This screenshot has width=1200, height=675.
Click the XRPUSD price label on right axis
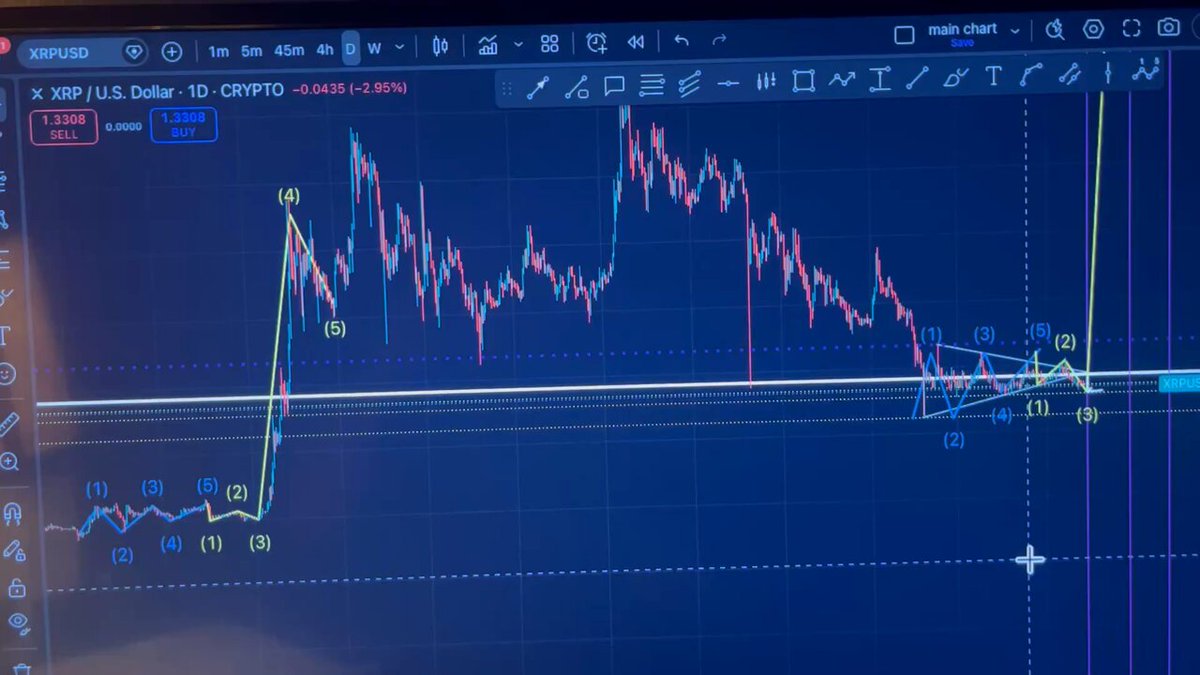[x=1180, y=383]
